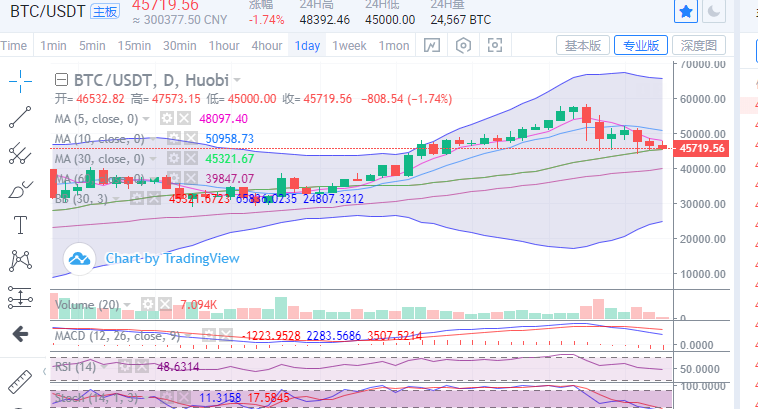The image size is (758, 409).
Task: Open settings for Volume indicator
Action: (148, 304)
